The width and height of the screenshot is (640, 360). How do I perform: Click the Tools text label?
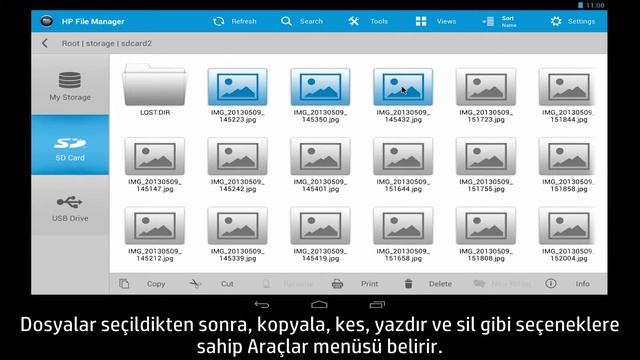[379, 21]
